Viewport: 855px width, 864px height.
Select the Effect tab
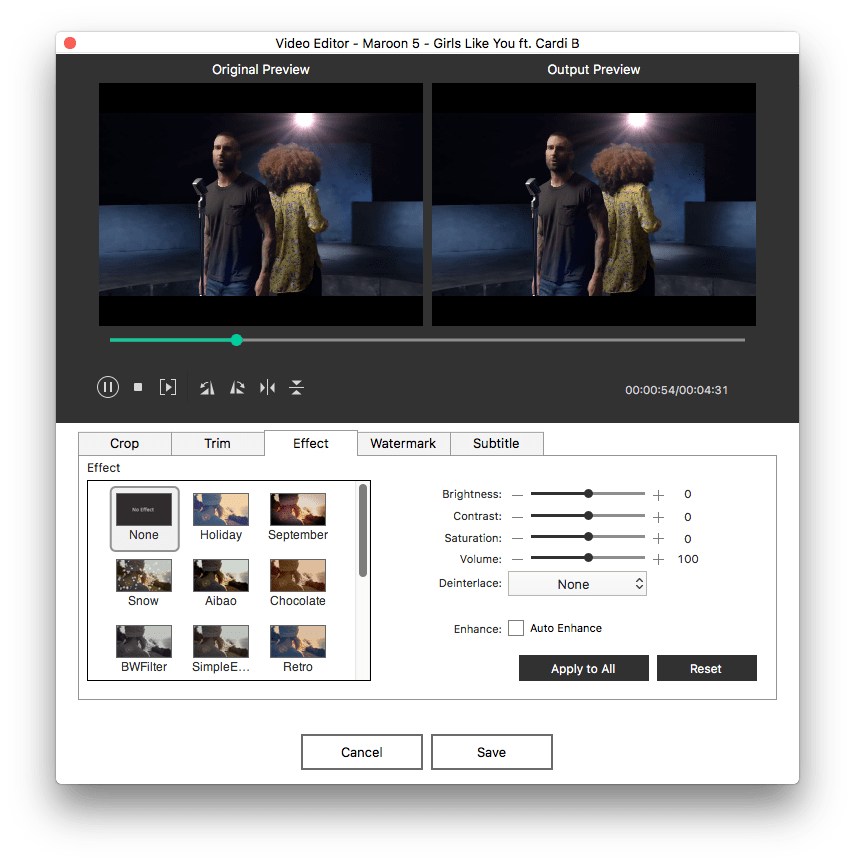click(x=311, y=444)
